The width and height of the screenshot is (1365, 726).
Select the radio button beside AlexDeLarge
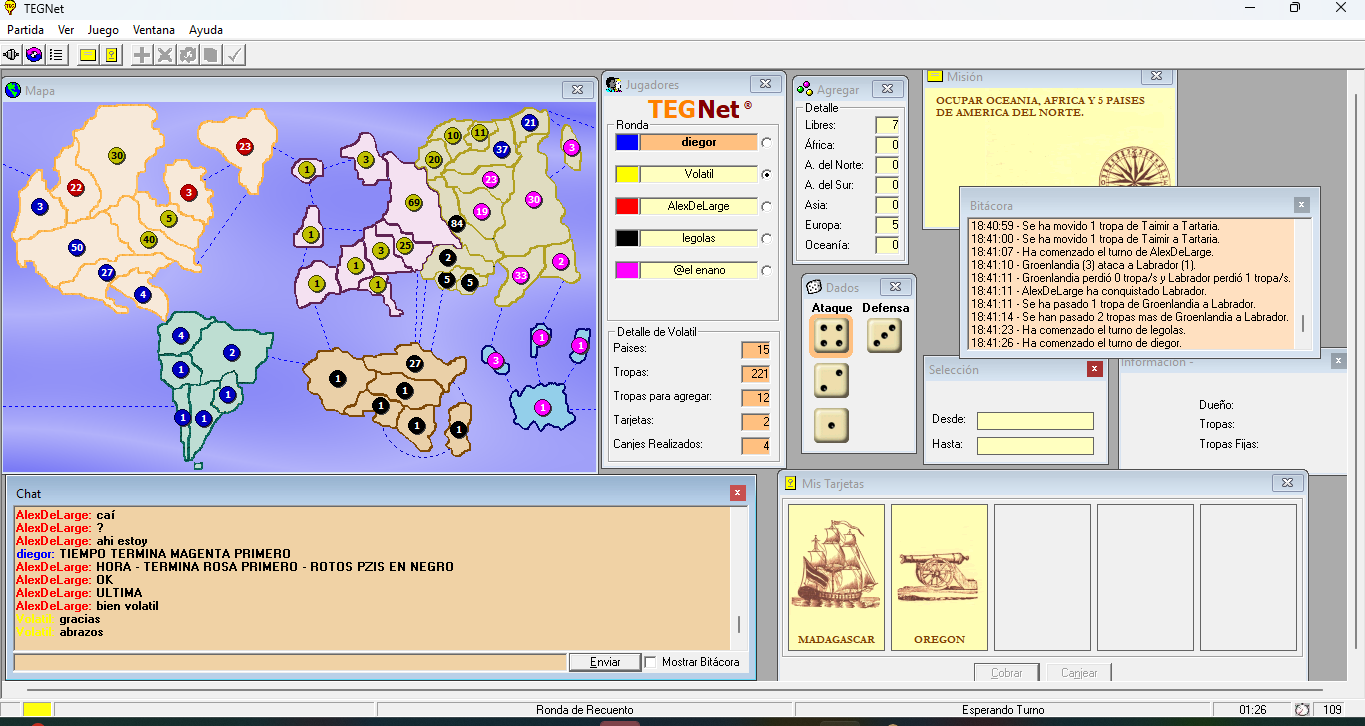[766, 207]
